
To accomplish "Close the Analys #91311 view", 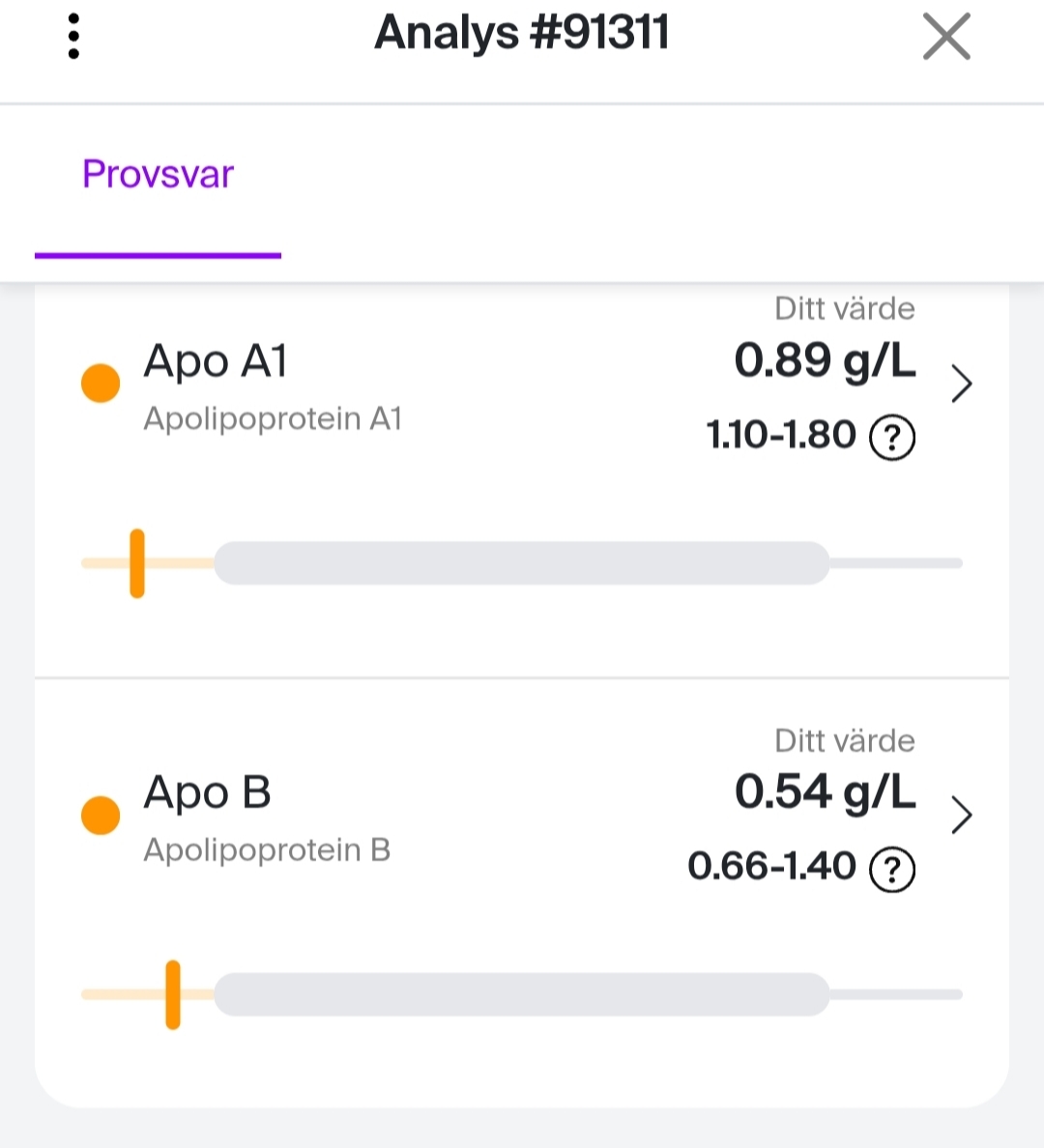I will 946,38.
